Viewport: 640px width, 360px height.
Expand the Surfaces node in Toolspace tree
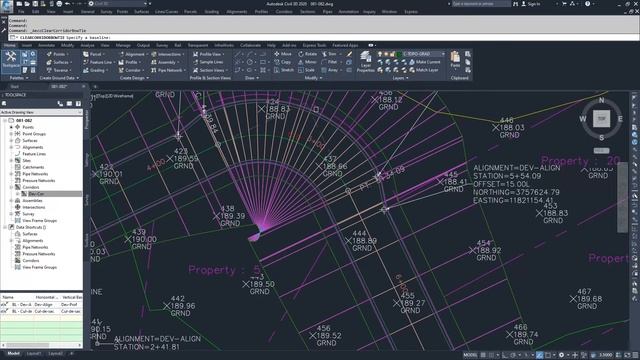[11, 140]
